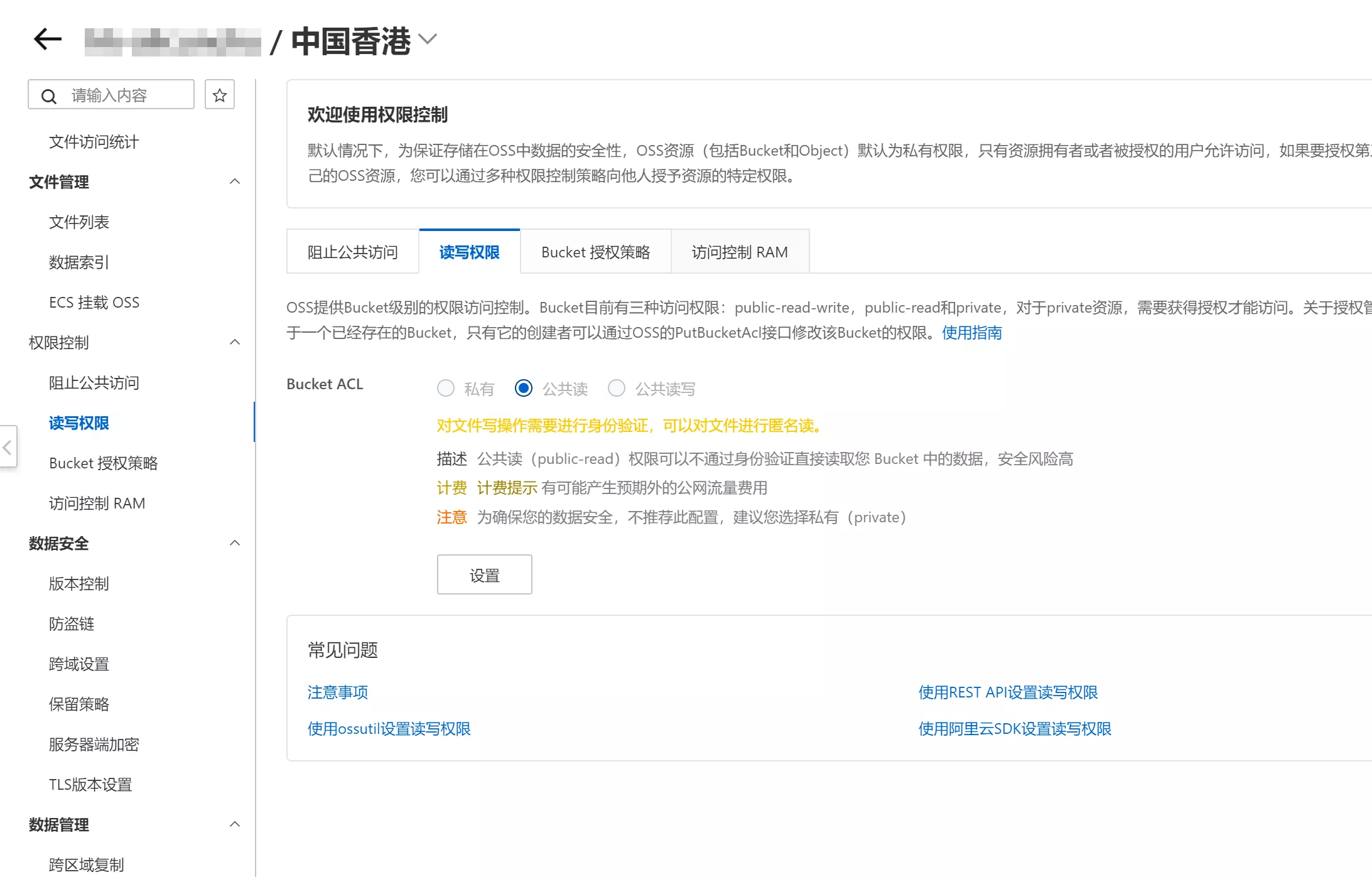The width and height of the screenshot is (1372, 877).
Task: Collapse the 数据安全 section
Action: pos(235,543)
